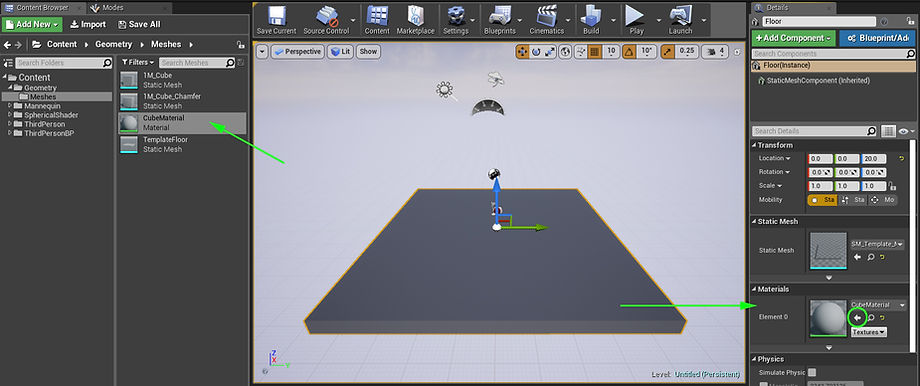Image resolution: width=920 pixels, height=386 pixels.
Task: Collapse the Physics section
Action: (x=753, y=359)
